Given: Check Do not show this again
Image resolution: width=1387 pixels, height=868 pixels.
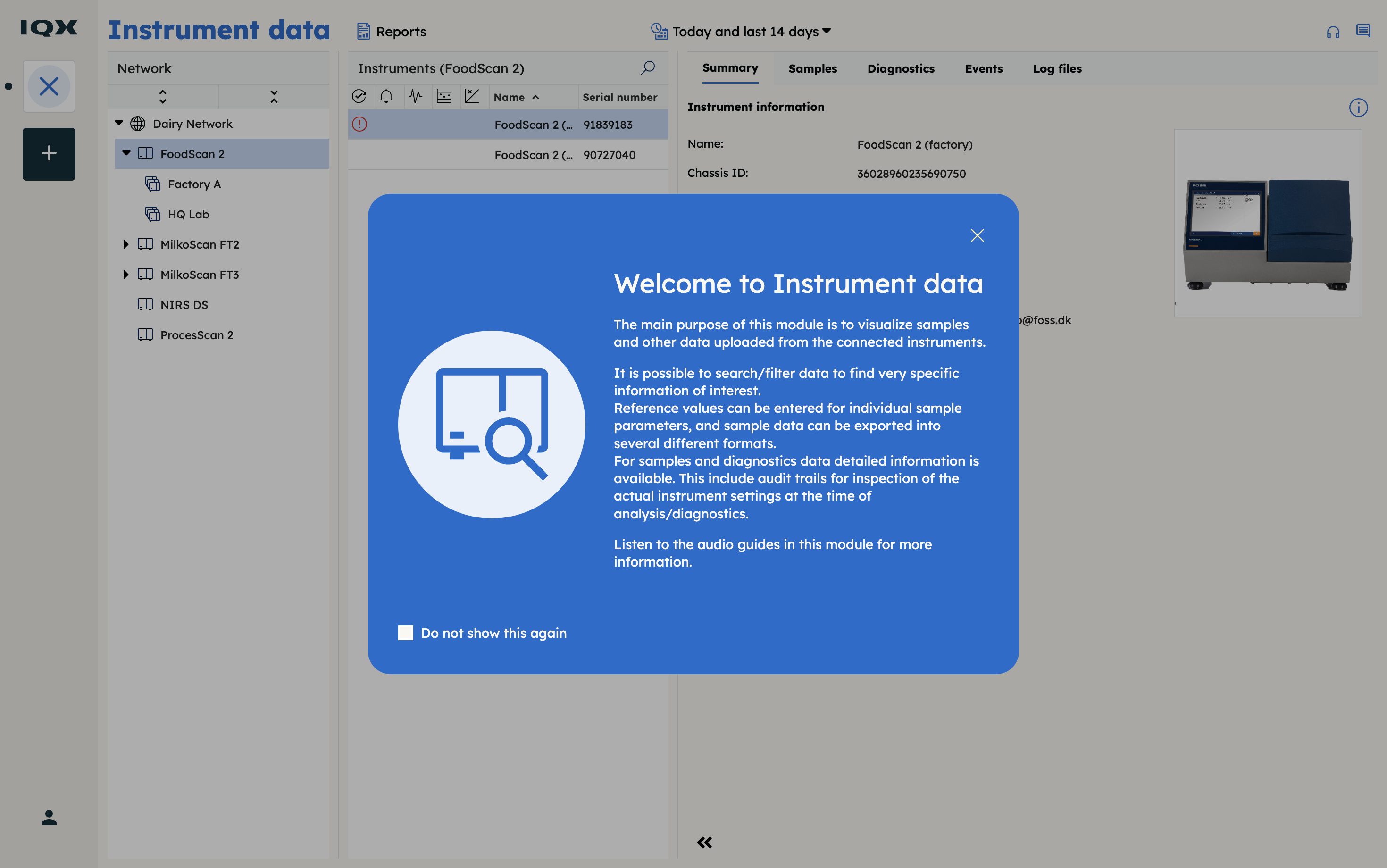Looking at the screenshot, I should click(405, 633).
